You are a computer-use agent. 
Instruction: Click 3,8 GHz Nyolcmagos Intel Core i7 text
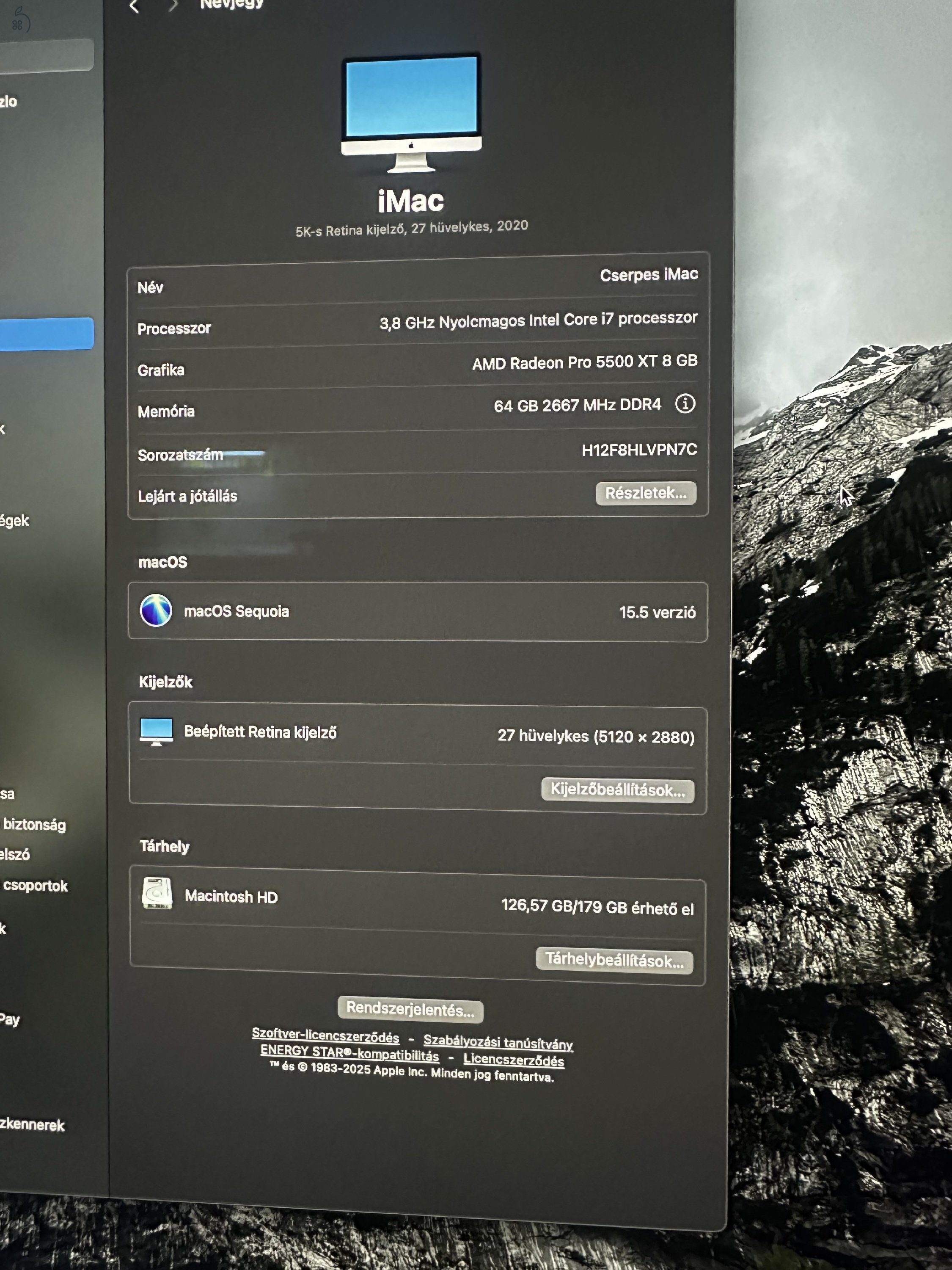click(538, 320)
